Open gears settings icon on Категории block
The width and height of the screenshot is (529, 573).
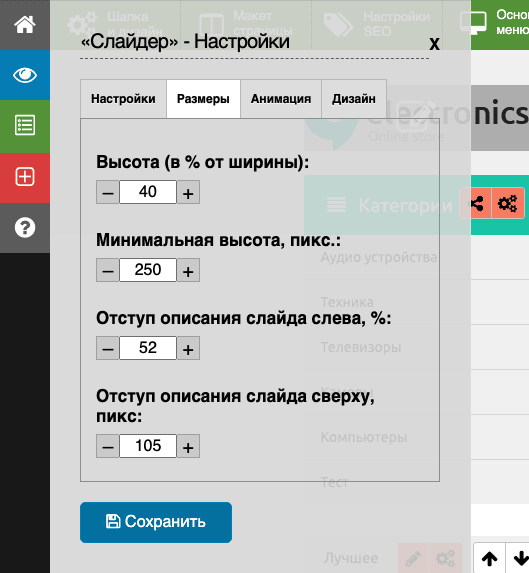(x=508, y=203)
